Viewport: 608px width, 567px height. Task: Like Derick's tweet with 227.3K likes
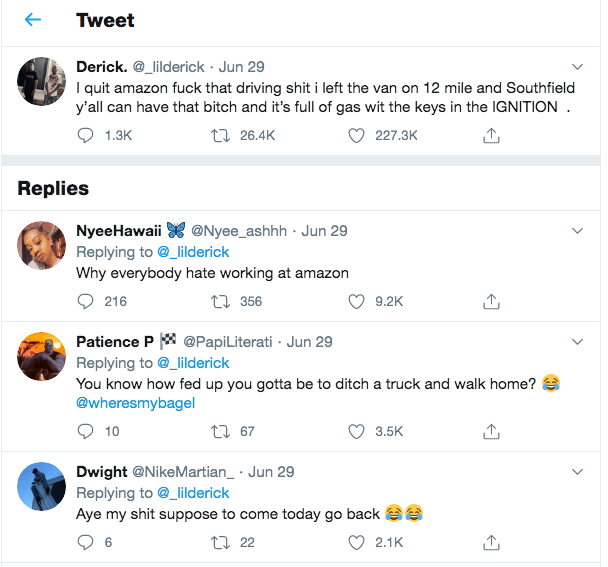[356, 135]
